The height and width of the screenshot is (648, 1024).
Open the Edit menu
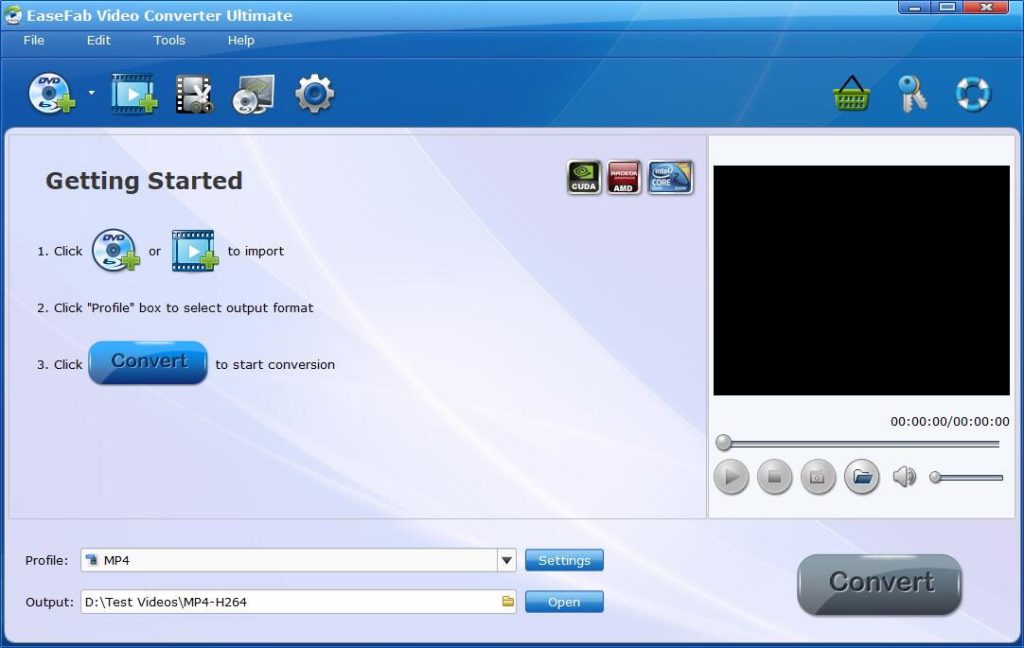tap(99, 40)
